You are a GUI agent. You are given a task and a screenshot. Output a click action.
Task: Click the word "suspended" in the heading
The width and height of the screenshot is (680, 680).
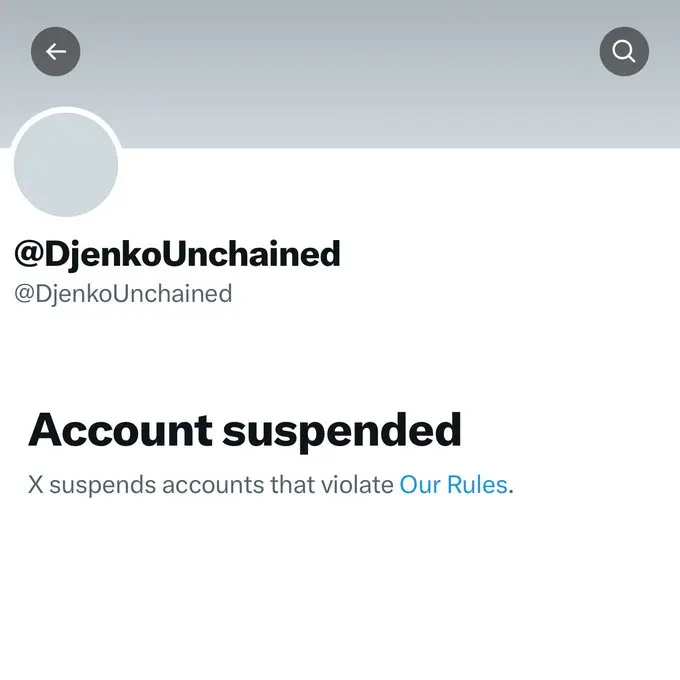click(x=342, y=430)
